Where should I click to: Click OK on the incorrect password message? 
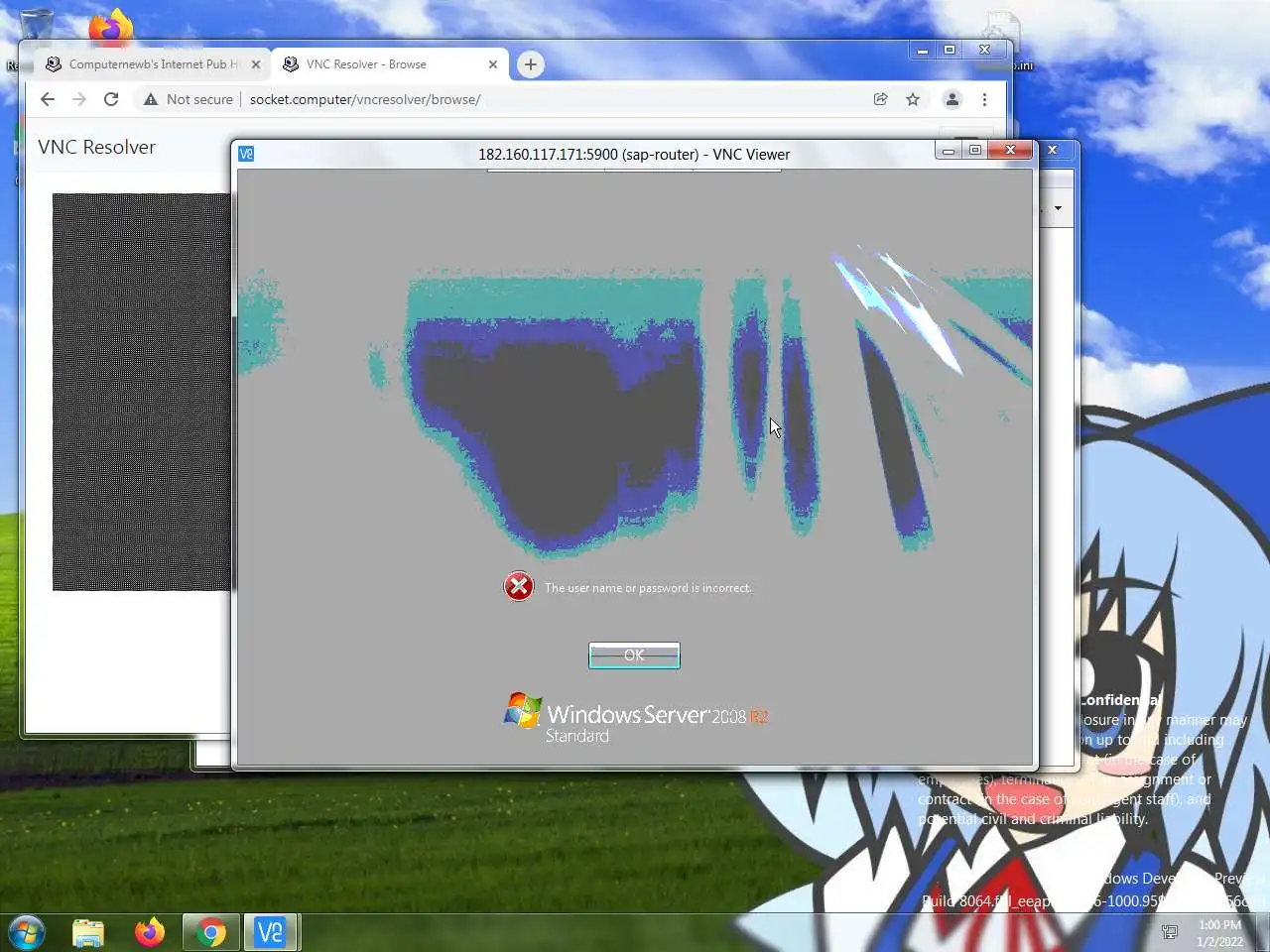click(634, 655)
